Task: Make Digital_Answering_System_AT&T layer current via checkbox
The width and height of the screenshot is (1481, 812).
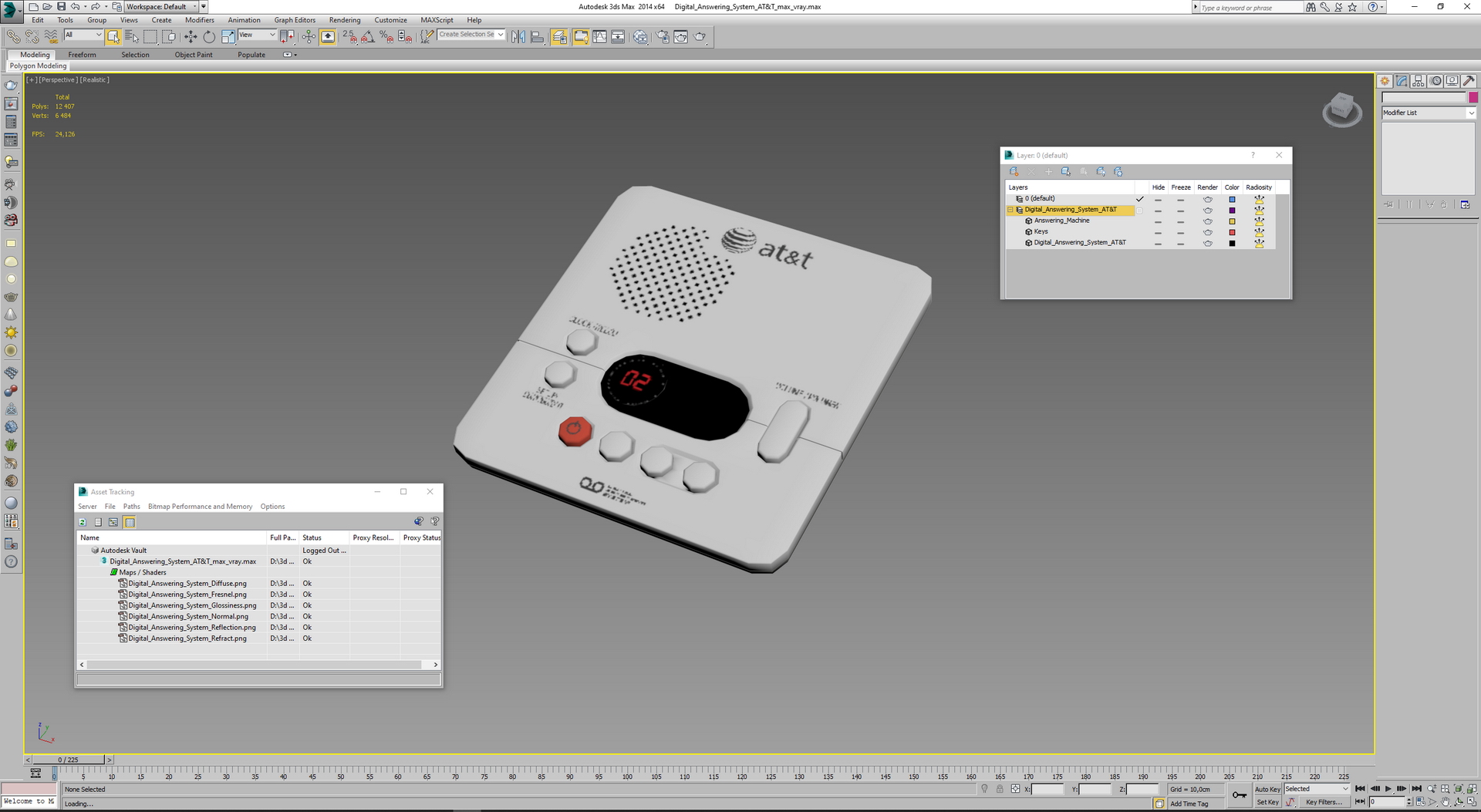Action: coord(1139,211)
